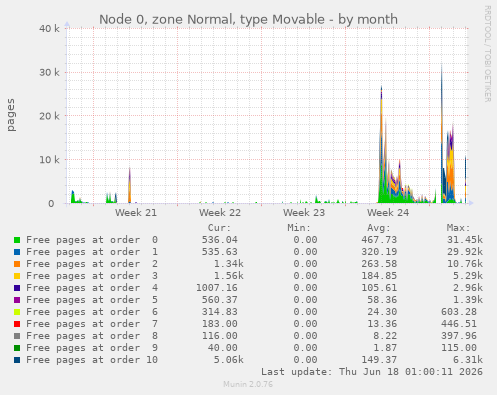
Task: Click the 'Week 24' x-axis label
Action: (388, 213)
